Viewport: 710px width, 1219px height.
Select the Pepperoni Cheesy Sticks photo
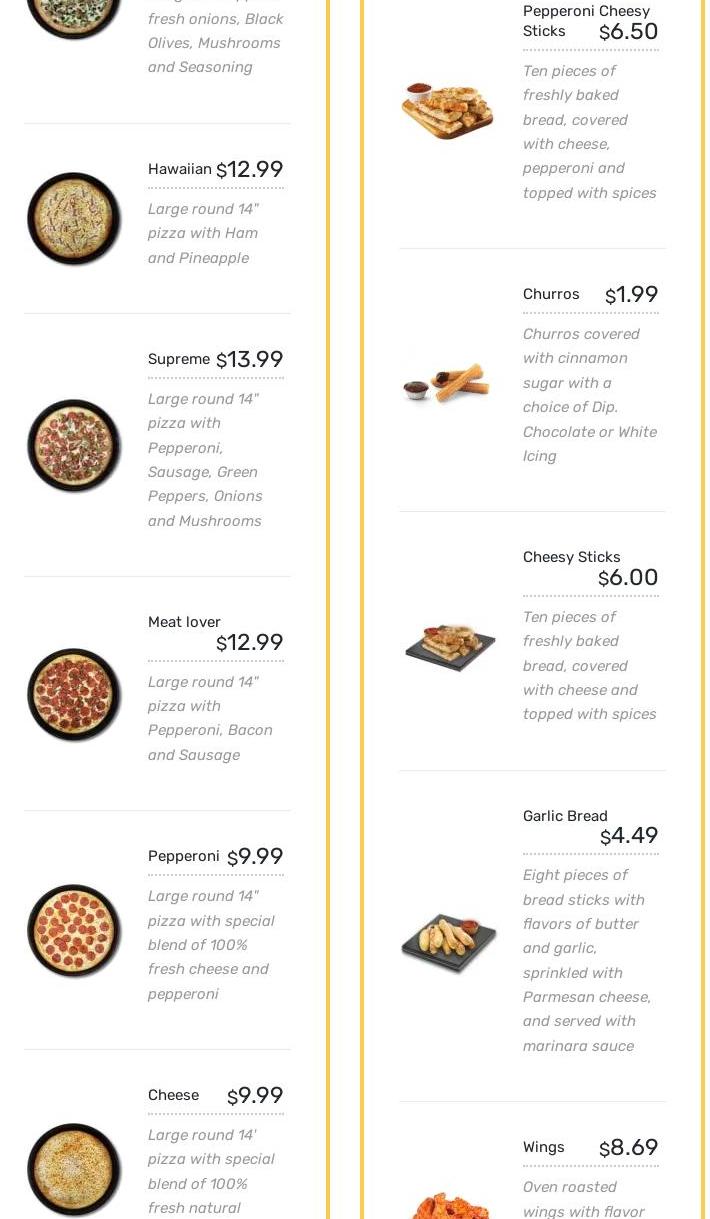coord(448,111)
